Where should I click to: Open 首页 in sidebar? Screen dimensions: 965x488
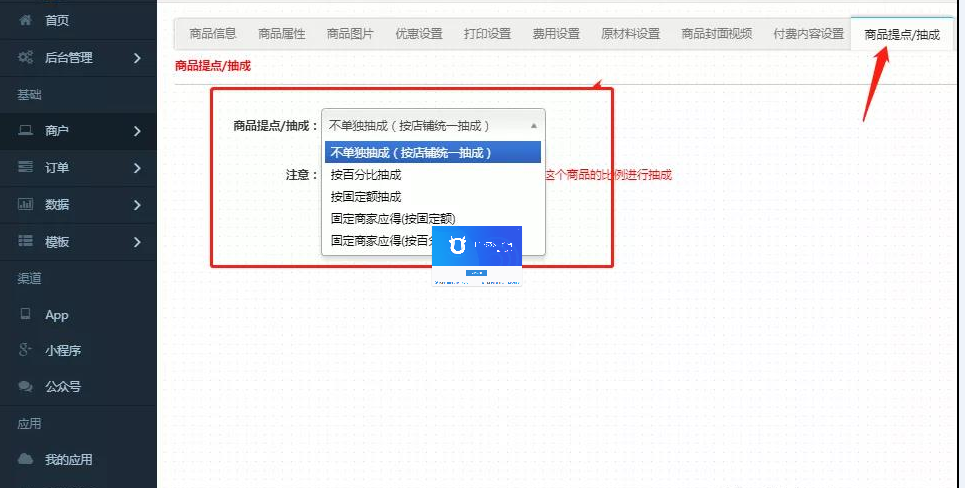[x=57, y=21]
